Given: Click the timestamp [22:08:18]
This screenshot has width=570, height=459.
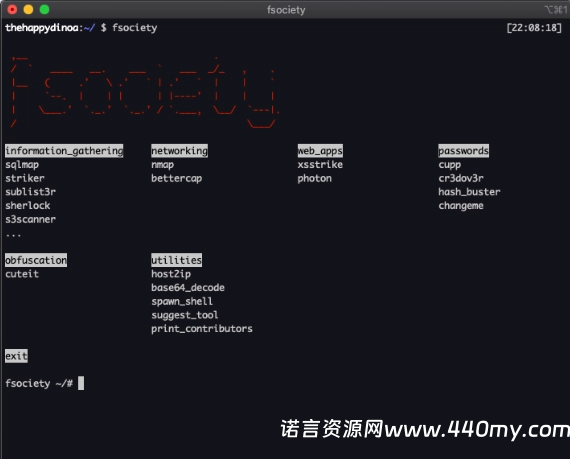Looking at the screenshot, I should (534, 28).
